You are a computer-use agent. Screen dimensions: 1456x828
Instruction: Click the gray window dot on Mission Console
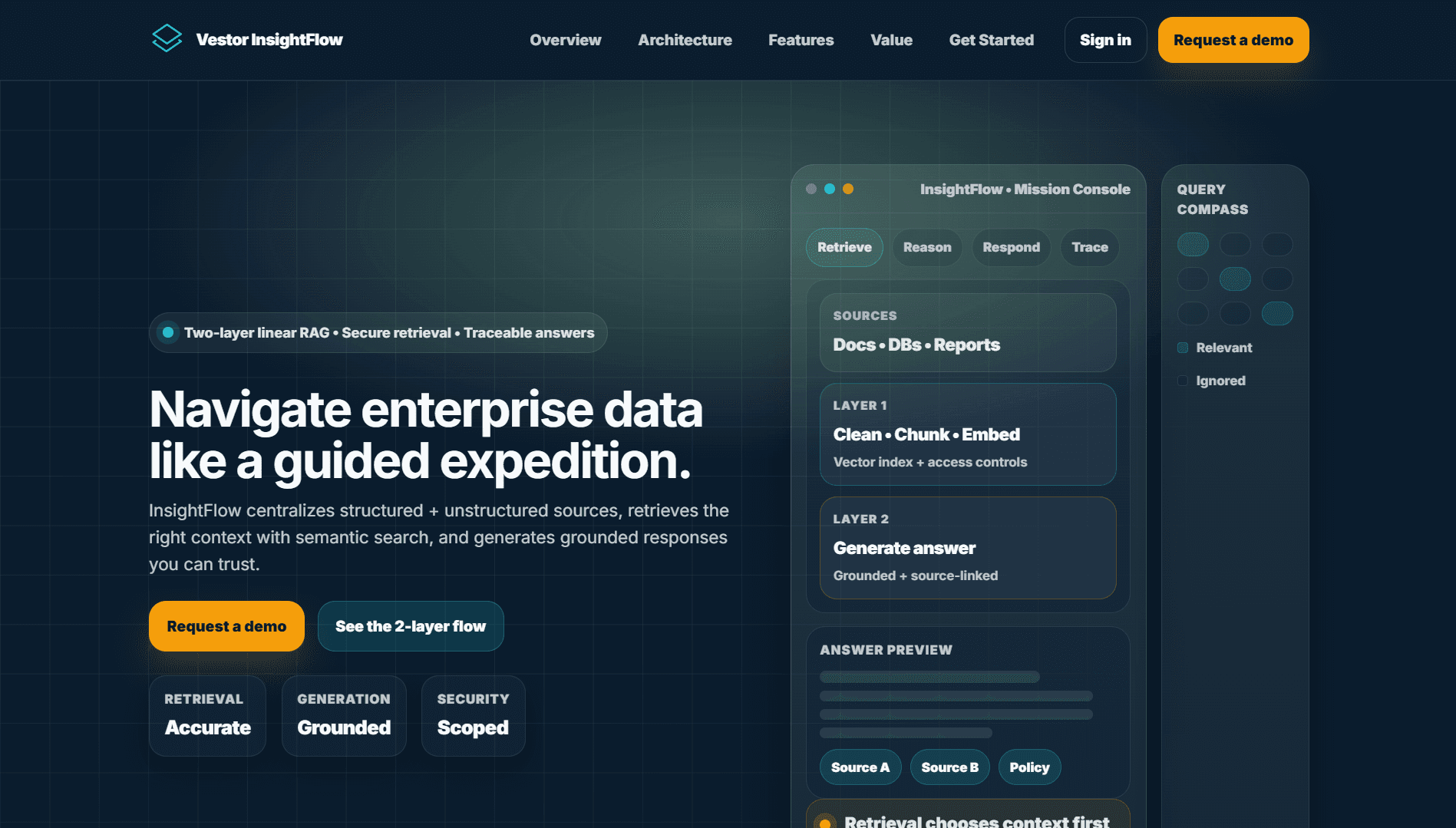(x=812, y=188)
